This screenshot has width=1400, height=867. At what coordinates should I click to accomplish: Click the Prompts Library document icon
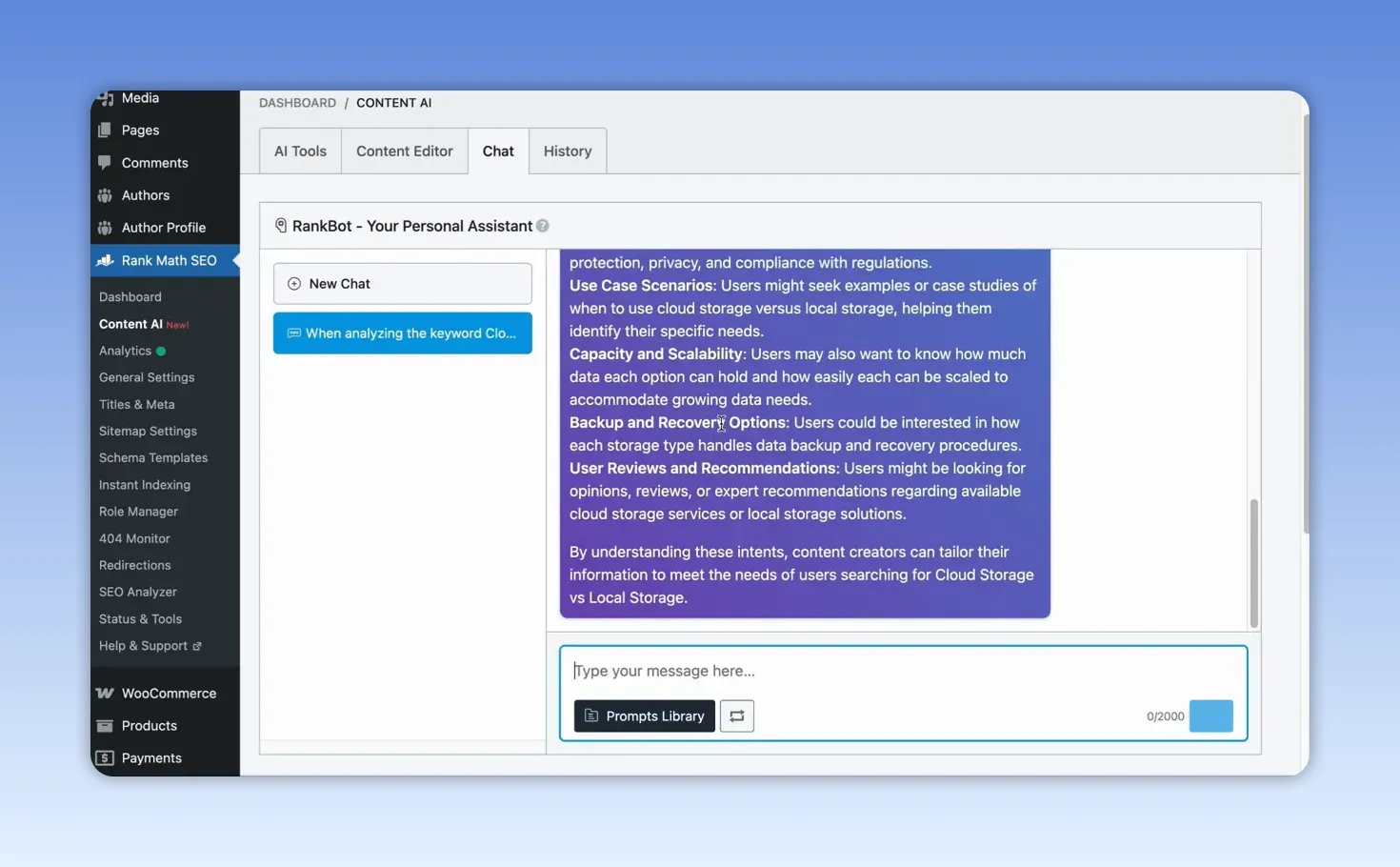pos(591,716)
